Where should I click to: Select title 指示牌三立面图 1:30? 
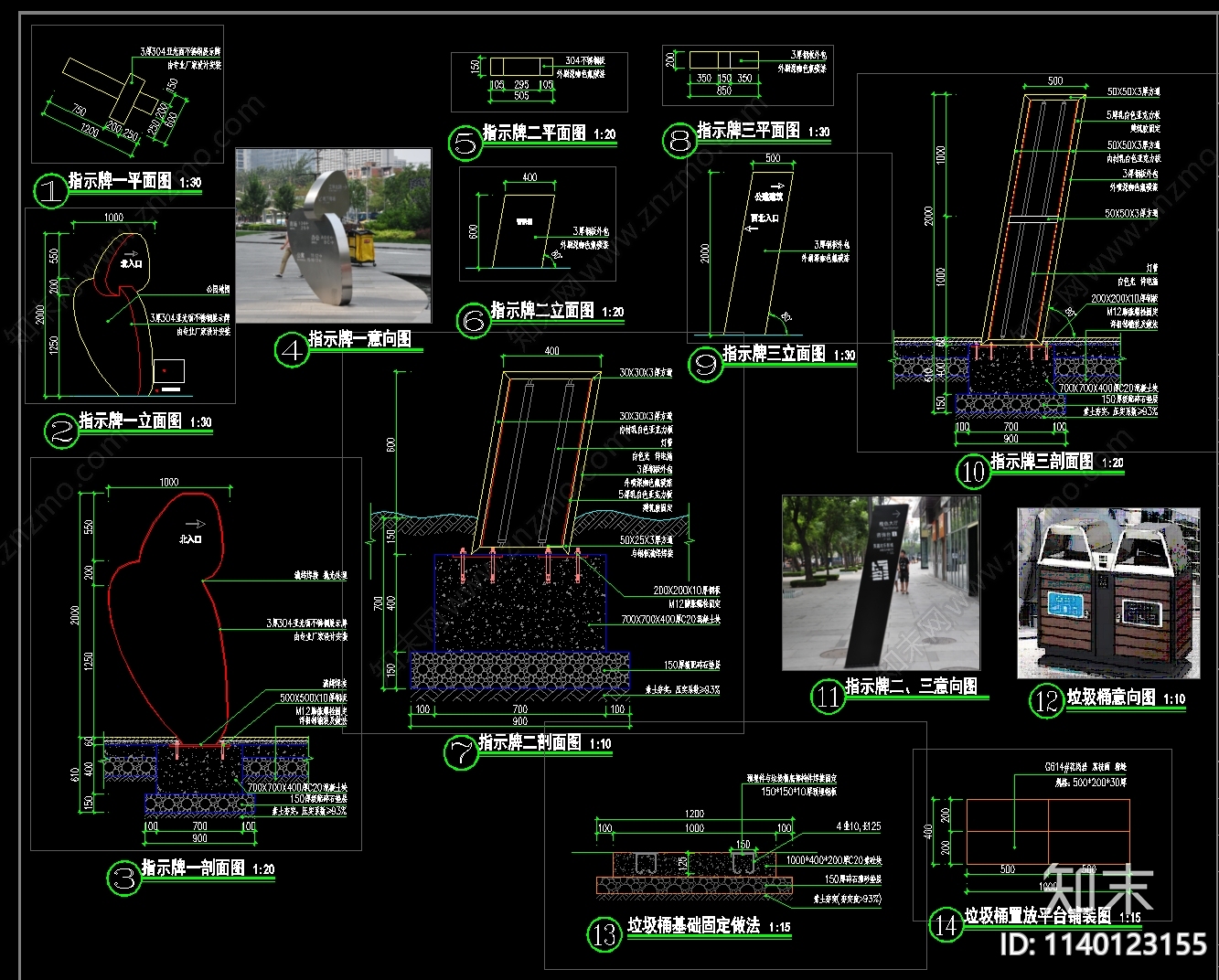click(x=789, y=354)
